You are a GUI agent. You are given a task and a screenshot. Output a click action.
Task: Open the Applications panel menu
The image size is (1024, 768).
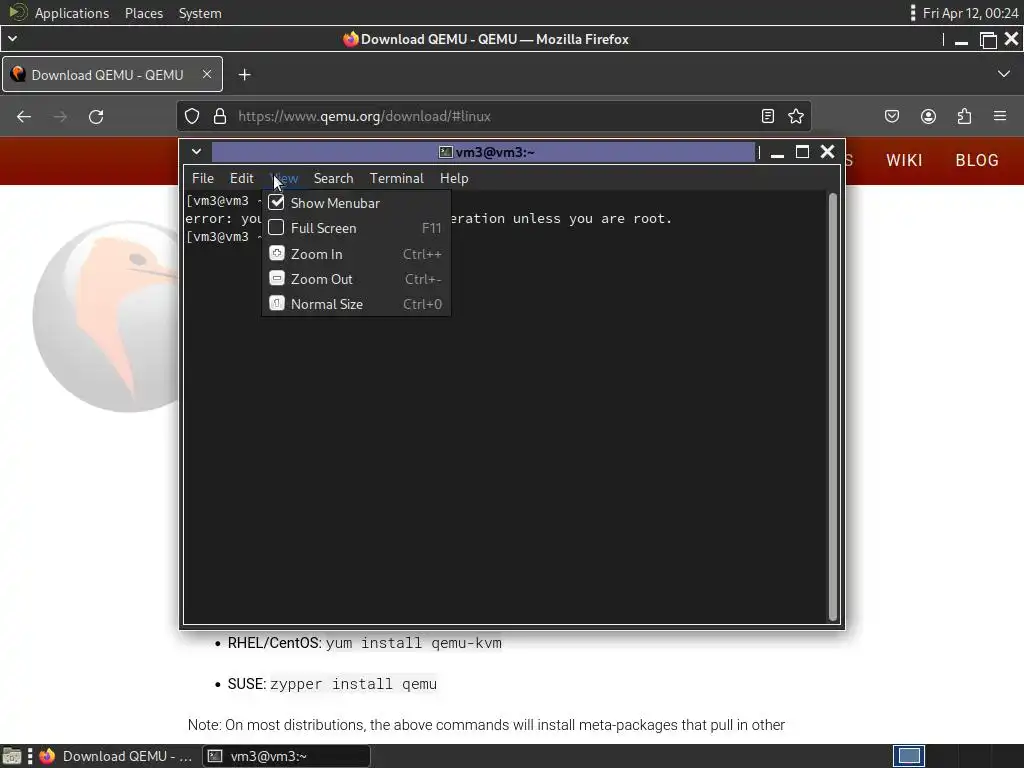coord(72,13)
